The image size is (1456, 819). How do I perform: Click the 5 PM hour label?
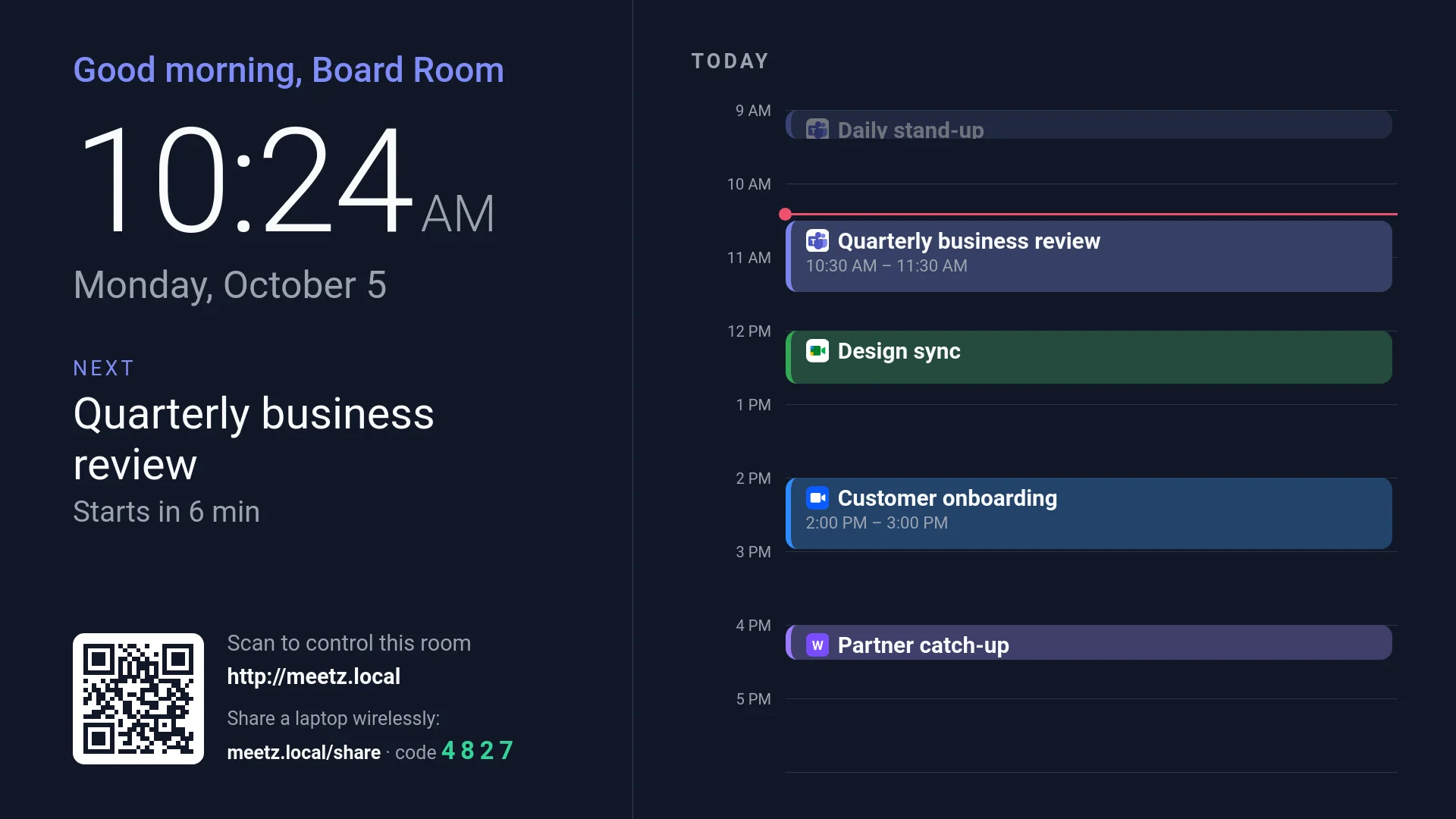(753, 699)
